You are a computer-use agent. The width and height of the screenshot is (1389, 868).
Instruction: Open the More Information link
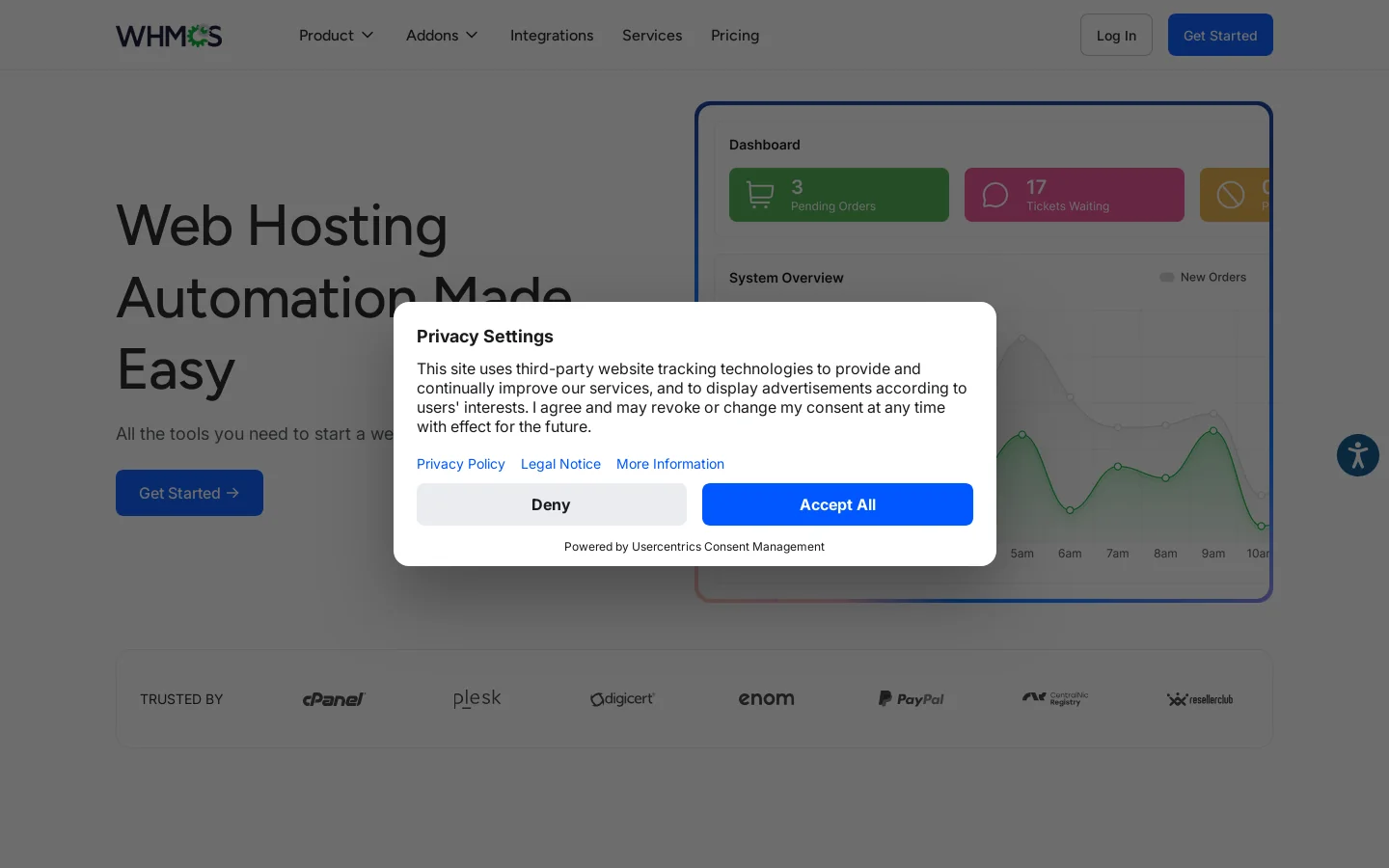click(x=670, y=464)
